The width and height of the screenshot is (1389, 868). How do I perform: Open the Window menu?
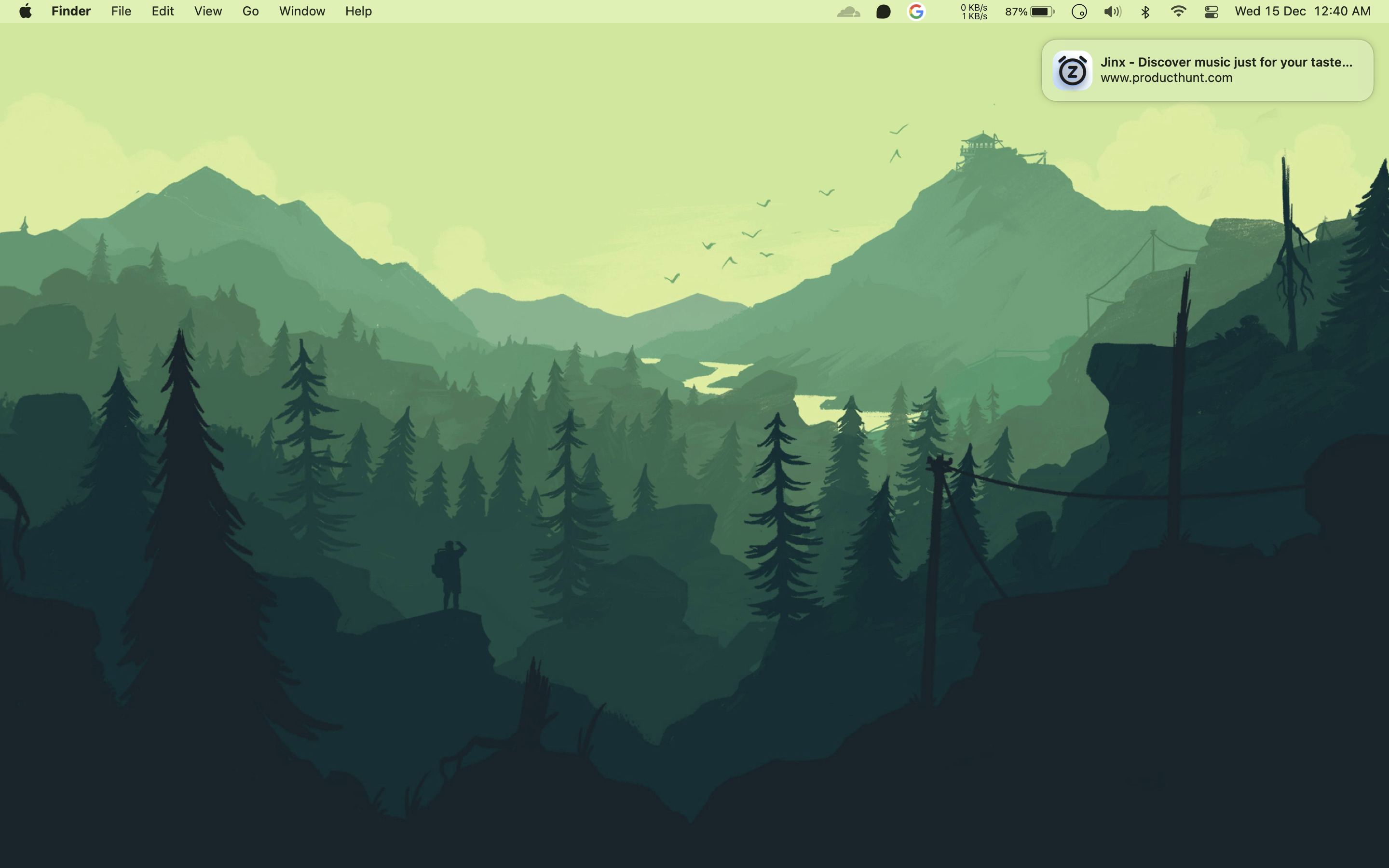[302, 12]
